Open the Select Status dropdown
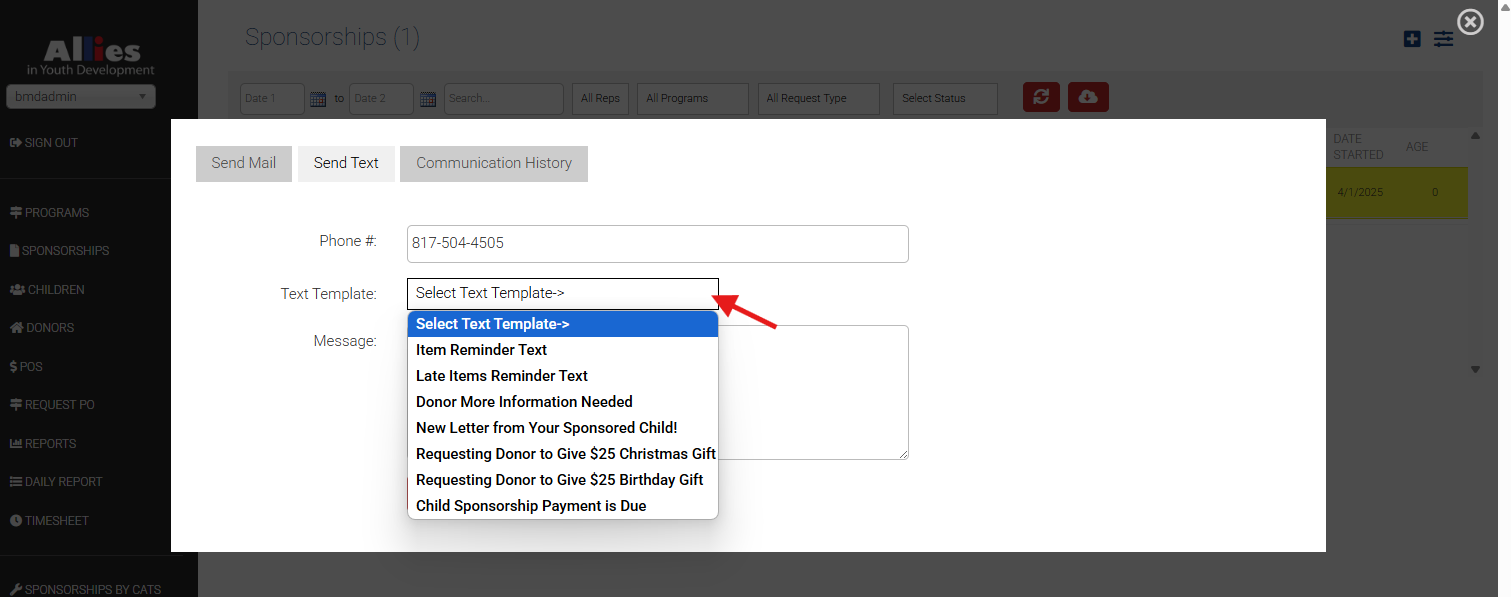 click(945, 99)
